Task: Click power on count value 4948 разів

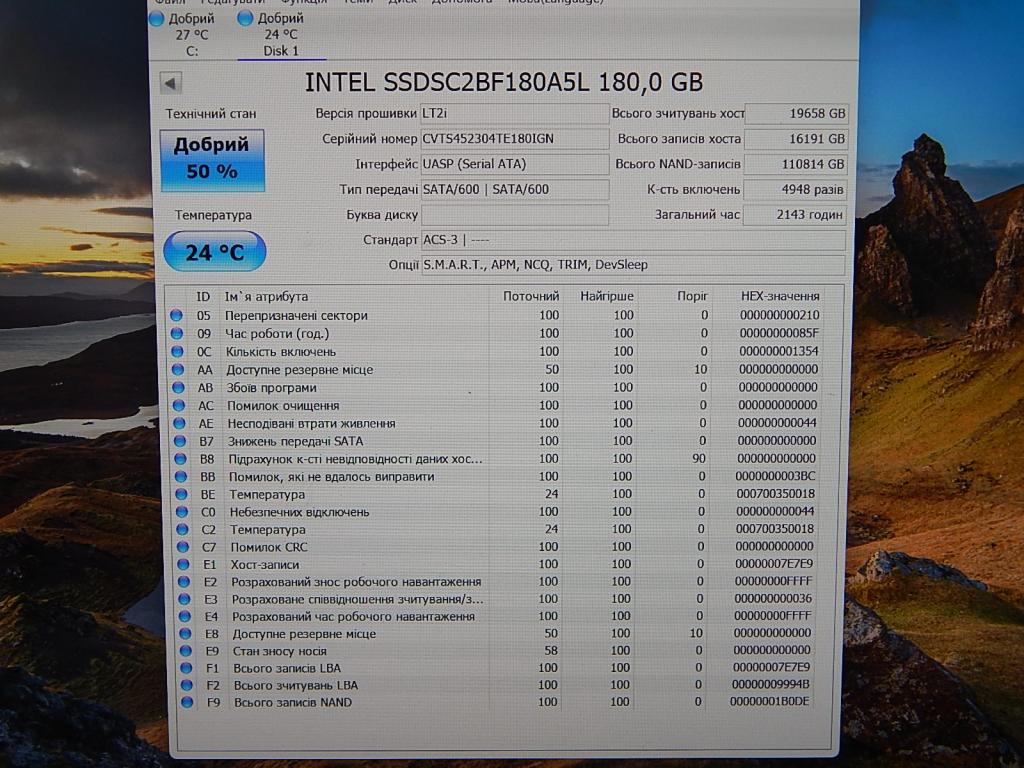Action: [795, 189]
